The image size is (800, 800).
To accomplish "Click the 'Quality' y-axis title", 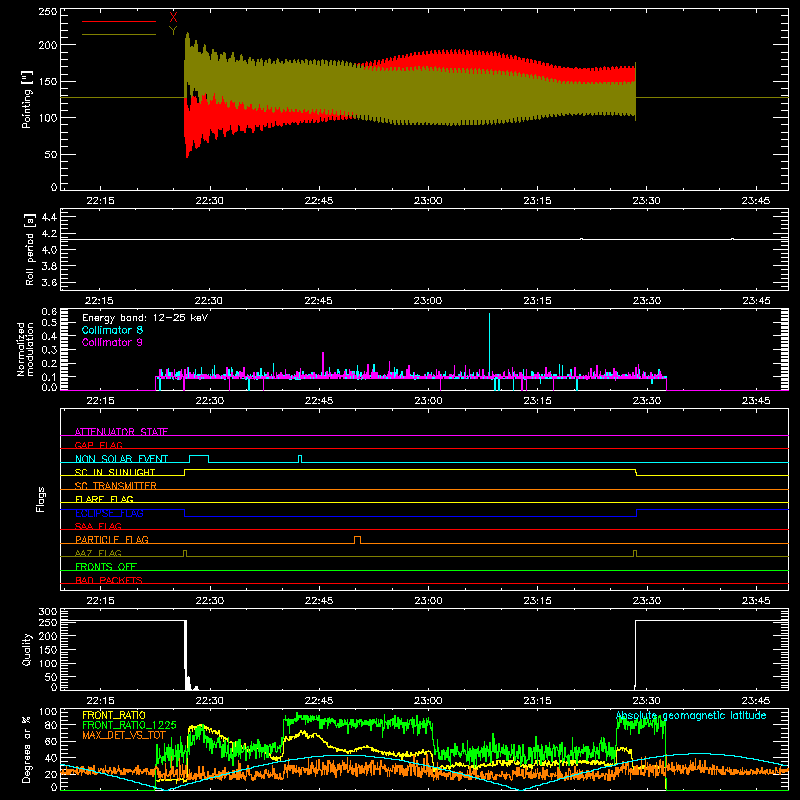I will 27,649.
